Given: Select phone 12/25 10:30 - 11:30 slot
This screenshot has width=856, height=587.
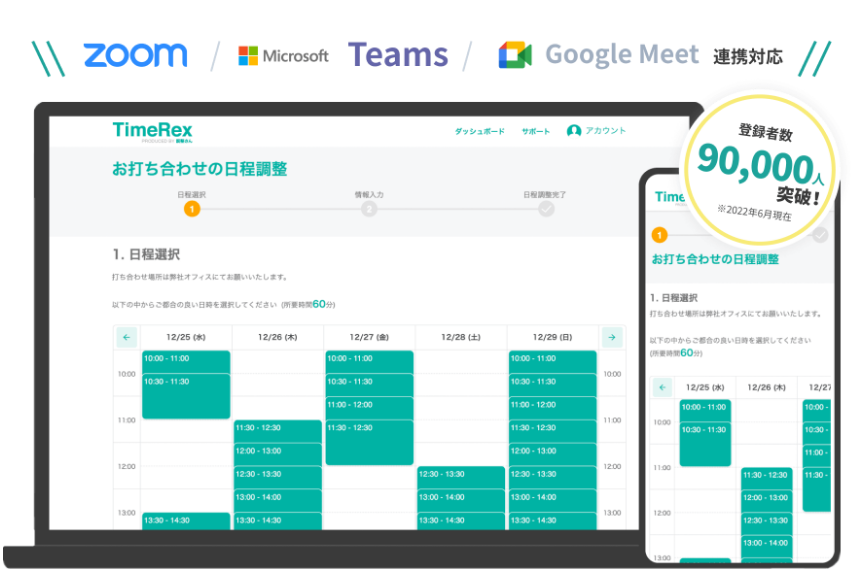Looking at the screenshot, I should pyautogui.click(x=705, y=444).
